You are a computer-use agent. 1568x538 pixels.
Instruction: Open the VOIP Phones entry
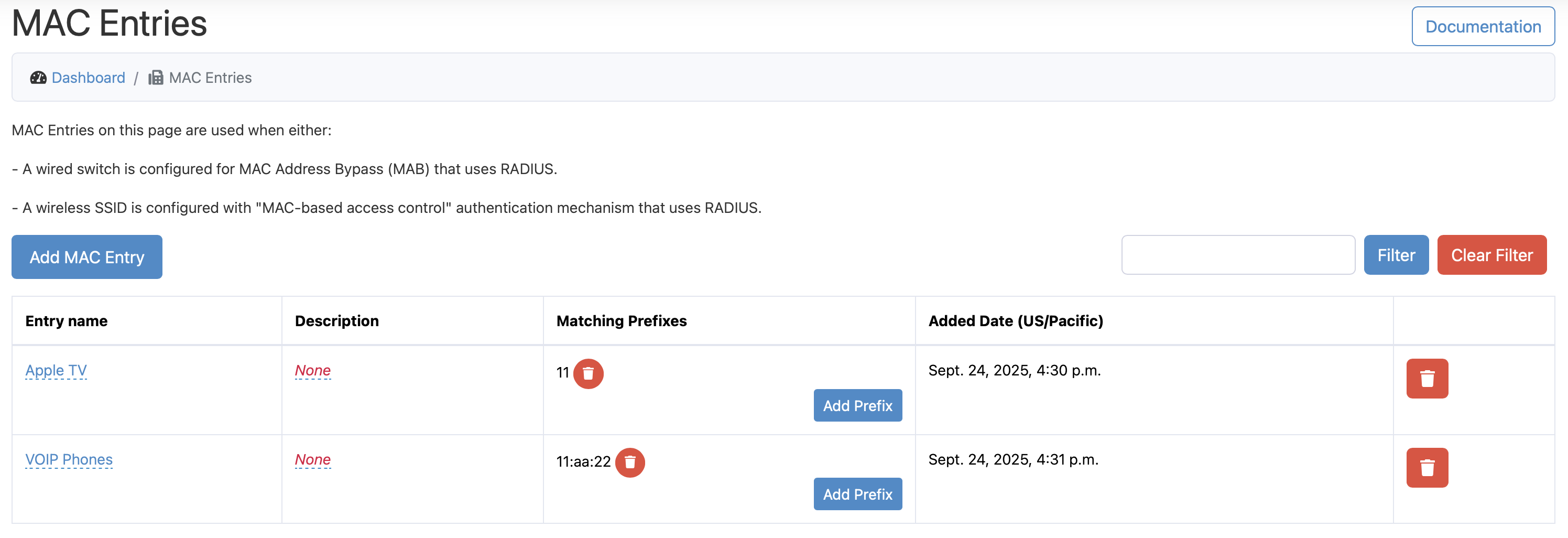(x=69, y=459)
